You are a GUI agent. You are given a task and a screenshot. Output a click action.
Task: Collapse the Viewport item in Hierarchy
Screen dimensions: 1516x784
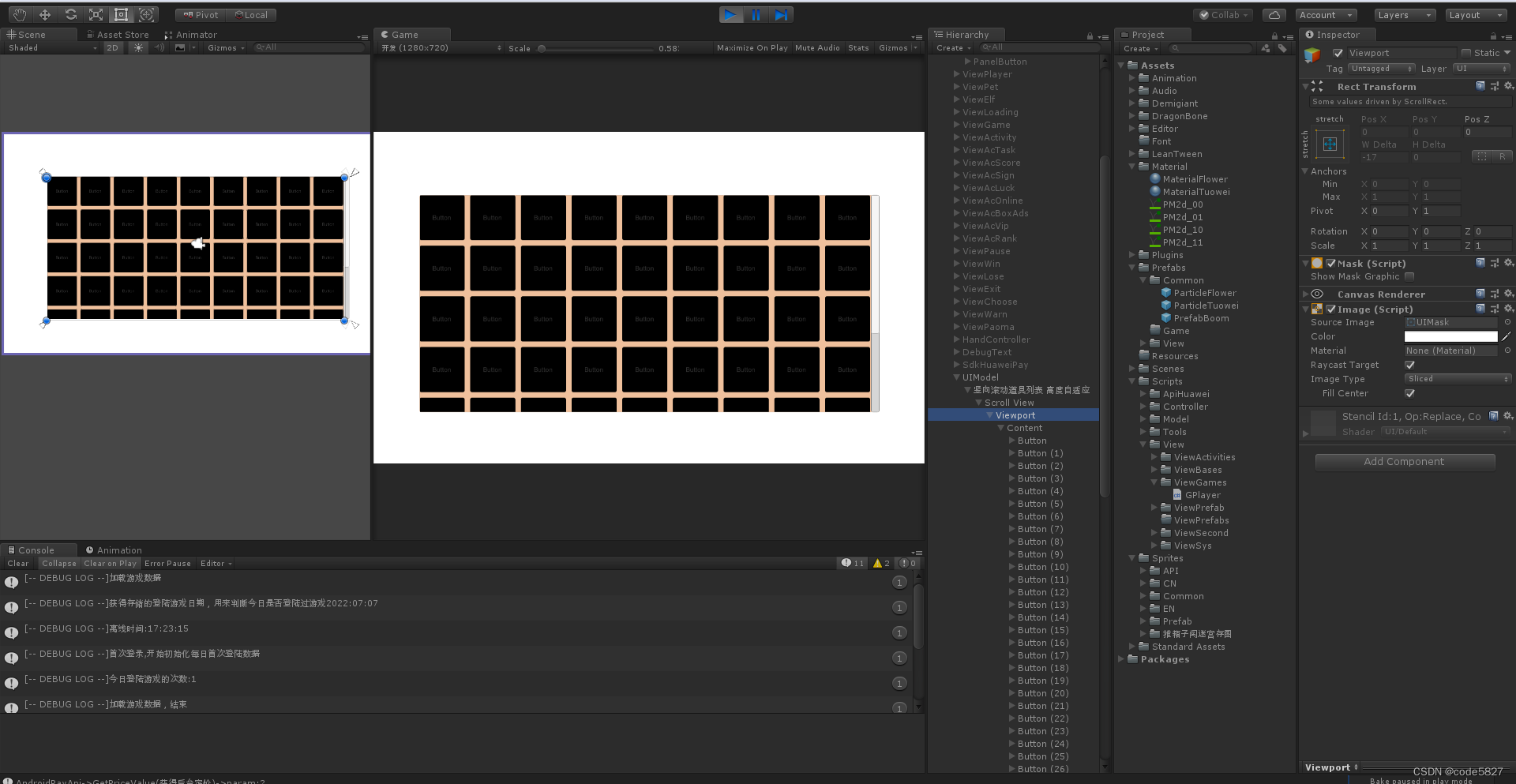[989, 415]
